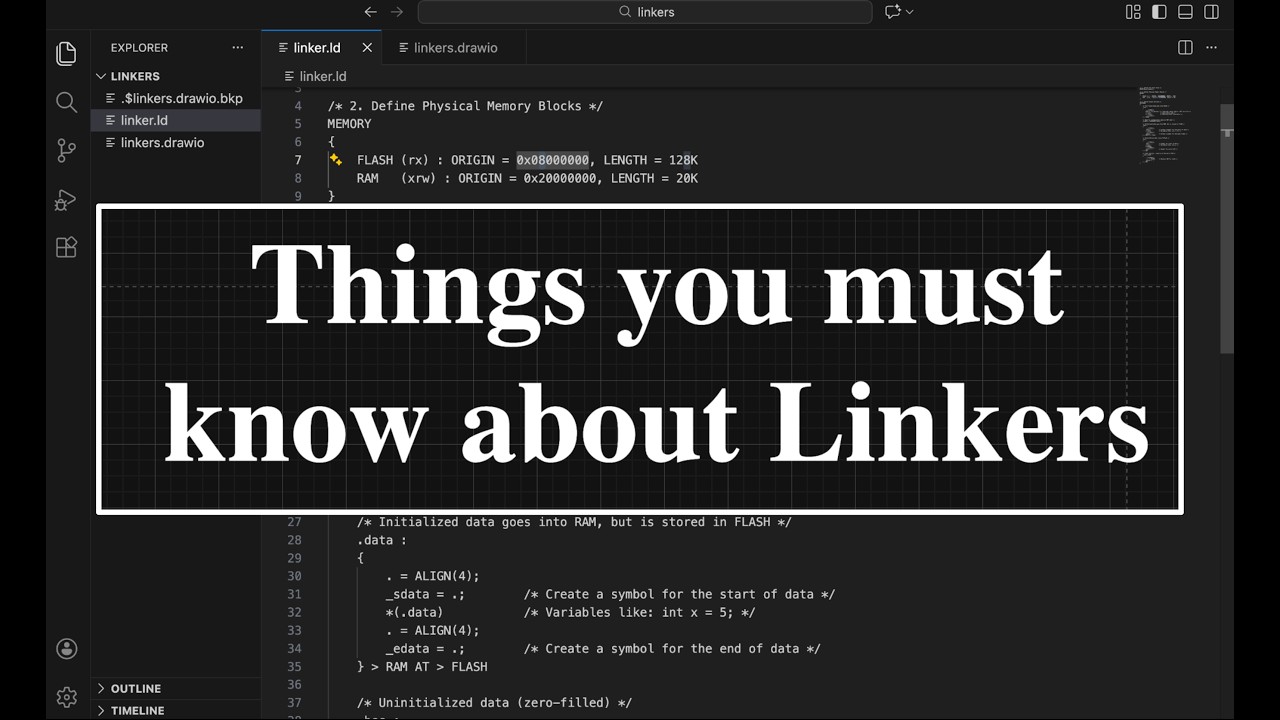Click LENGTH = 20K on line 8
This screenshot has width=1280, height=720.
coord(655,178)
